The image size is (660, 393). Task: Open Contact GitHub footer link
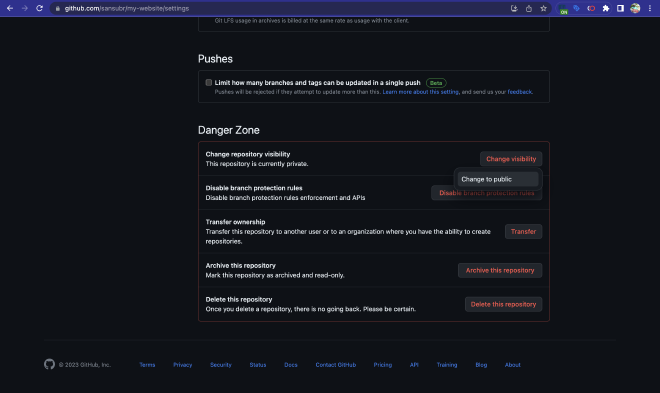(336, 365)
